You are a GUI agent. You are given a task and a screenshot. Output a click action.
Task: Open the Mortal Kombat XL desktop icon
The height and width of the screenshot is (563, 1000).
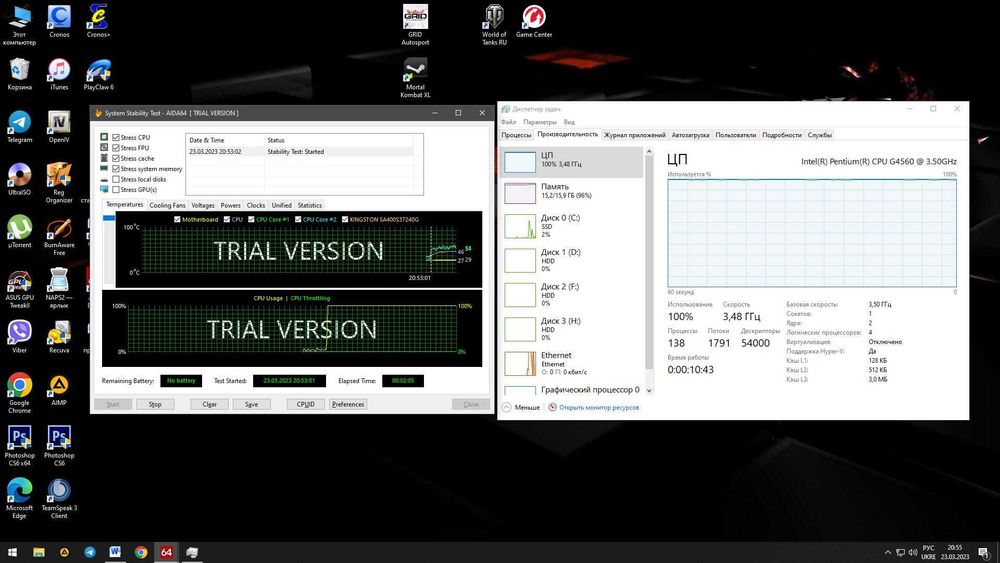415,78
